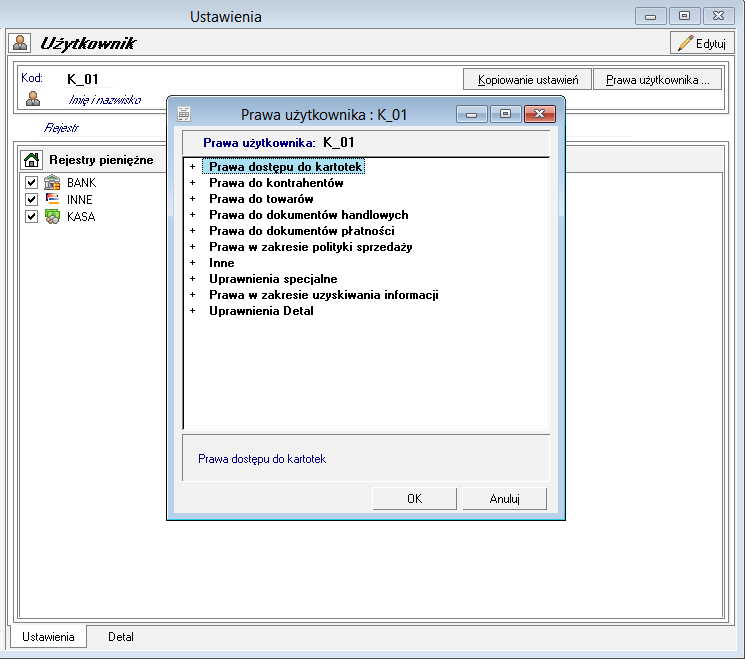Image resolution: width=745 pixels, height=659 pixels.
Task: Select Prawa w zakresie uzyskiwania informacji item
Action: click(324, 295)
